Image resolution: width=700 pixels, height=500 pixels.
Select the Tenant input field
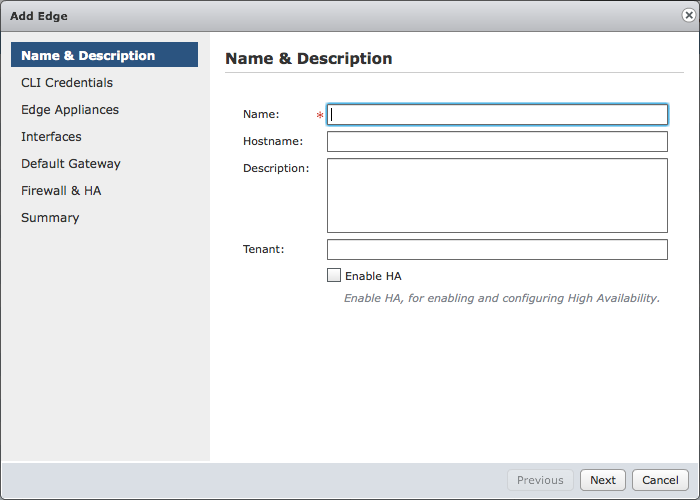pyautogui.click(x=497, y=250)
